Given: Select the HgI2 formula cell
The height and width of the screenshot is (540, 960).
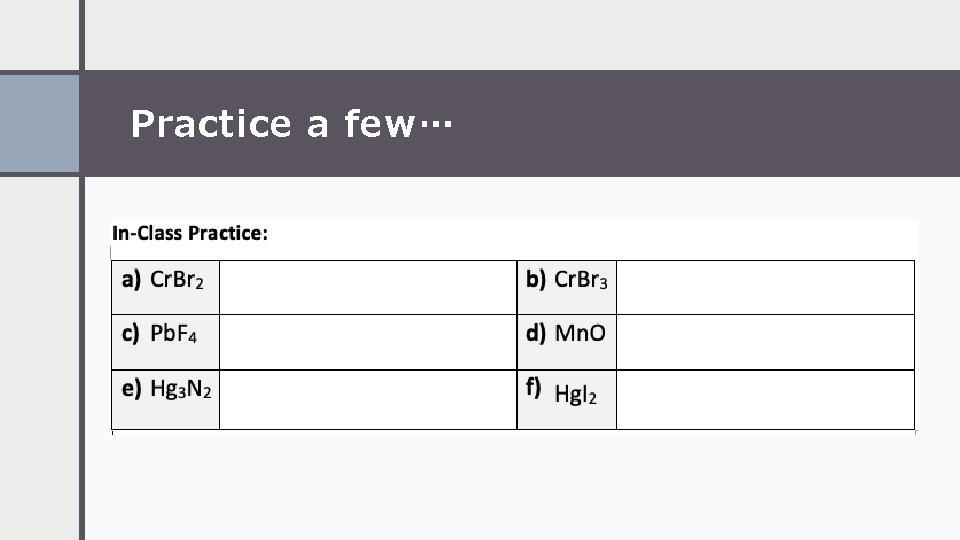Looking at the screenshot, I should click(x=567, y=400).
